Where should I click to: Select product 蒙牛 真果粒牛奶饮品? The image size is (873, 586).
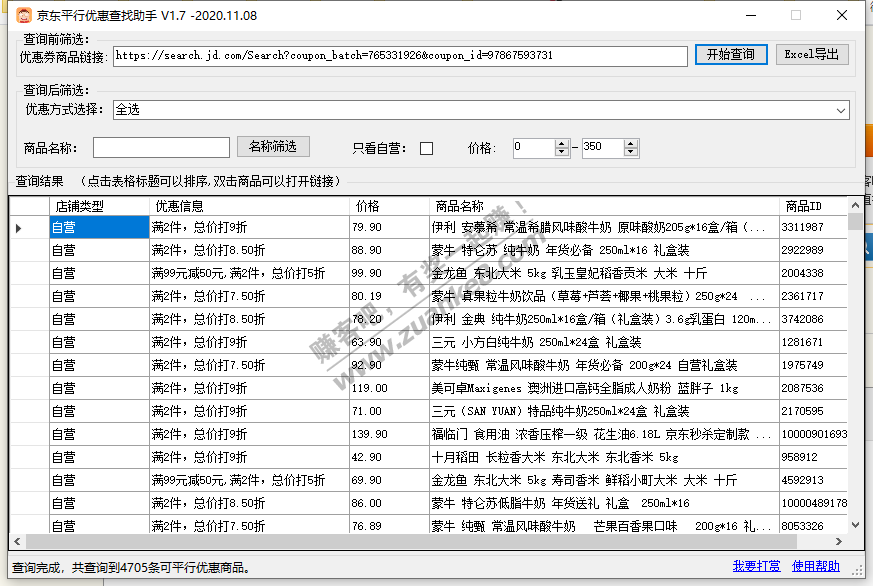point(604,296)
